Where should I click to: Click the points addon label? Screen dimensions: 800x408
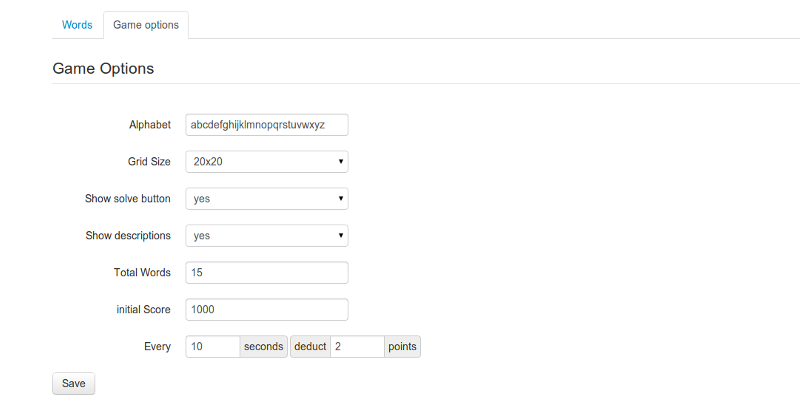(403, 347)
